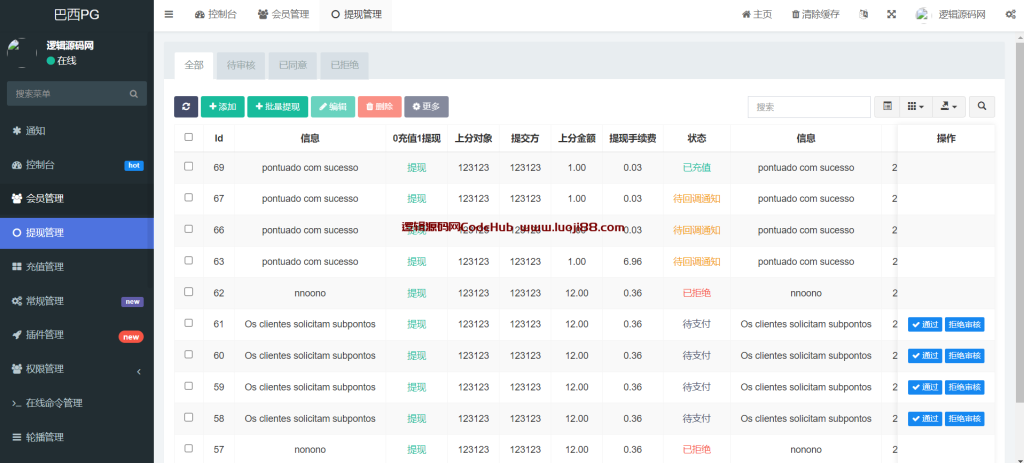Click 拒绝审核 for row 60

(x=965, y=356)
